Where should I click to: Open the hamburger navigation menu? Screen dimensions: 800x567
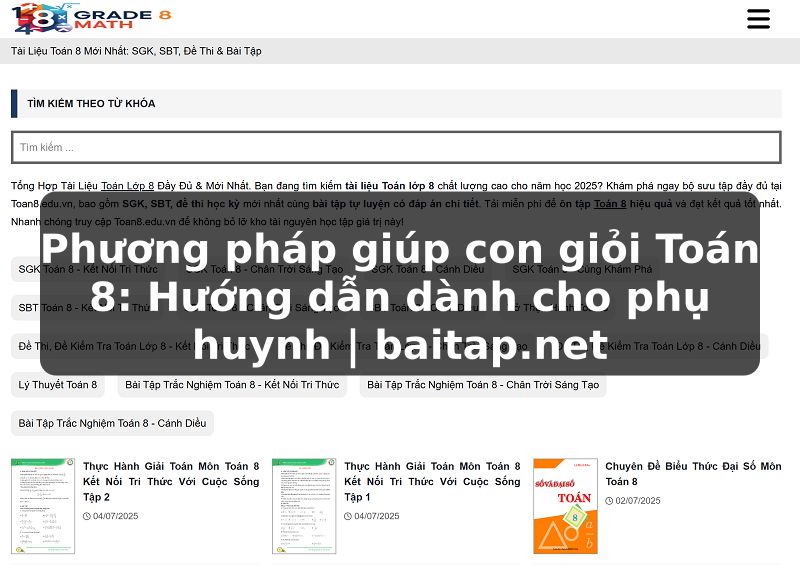pos(758,19)
